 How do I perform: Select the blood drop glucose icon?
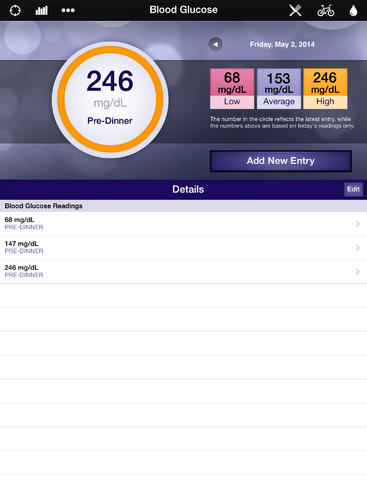pos(353,10)
